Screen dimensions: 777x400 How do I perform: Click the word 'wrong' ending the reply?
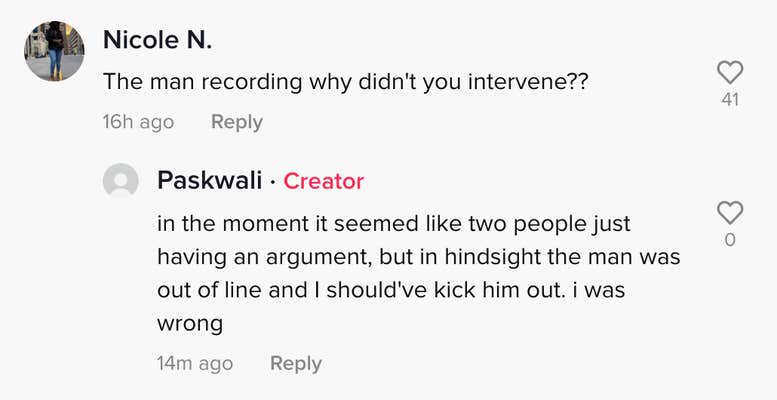click(x=190, y=324)
